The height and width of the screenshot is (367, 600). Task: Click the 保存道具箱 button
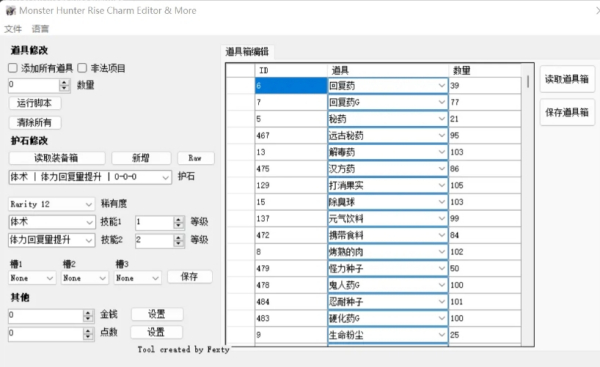(567, 112)
